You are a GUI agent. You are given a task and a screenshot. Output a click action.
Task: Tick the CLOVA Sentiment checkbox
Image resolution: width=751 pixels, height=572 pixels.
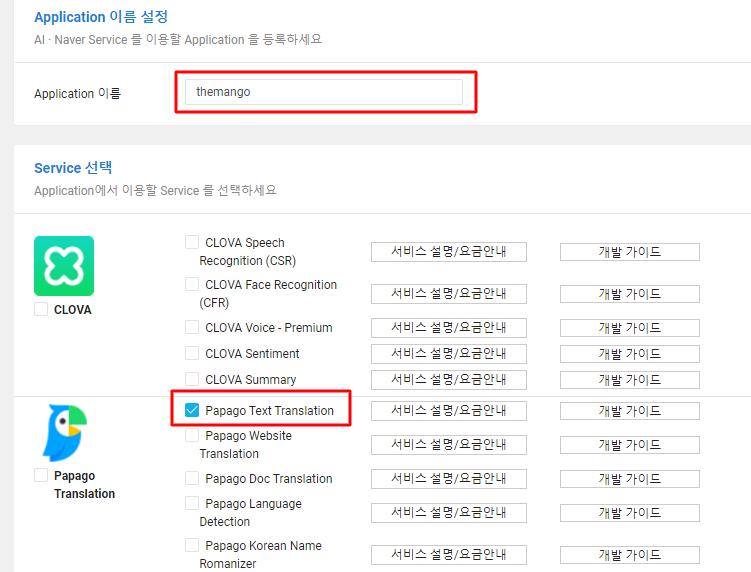point(192,353)
